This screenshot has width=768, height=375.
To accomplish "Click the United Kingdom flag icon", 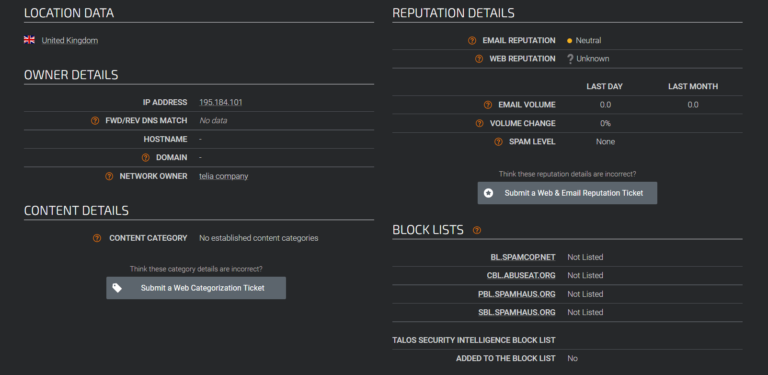I will 29,40.
